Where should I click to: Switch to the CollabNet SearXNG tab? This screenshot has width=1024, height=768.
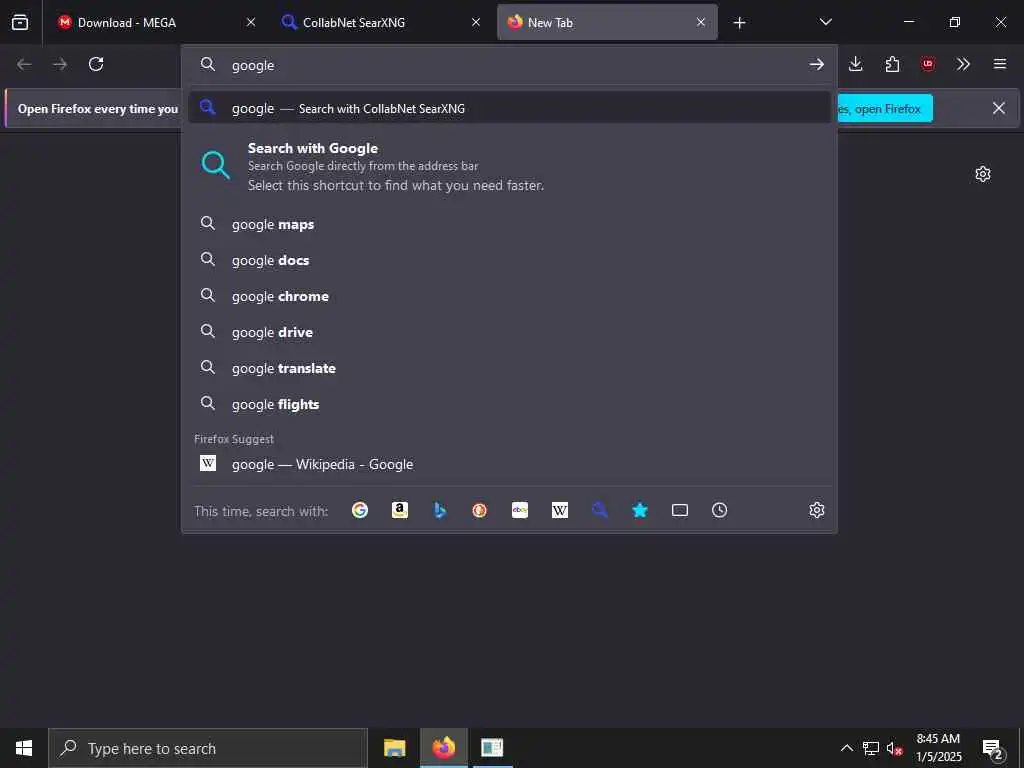point(382,22)
